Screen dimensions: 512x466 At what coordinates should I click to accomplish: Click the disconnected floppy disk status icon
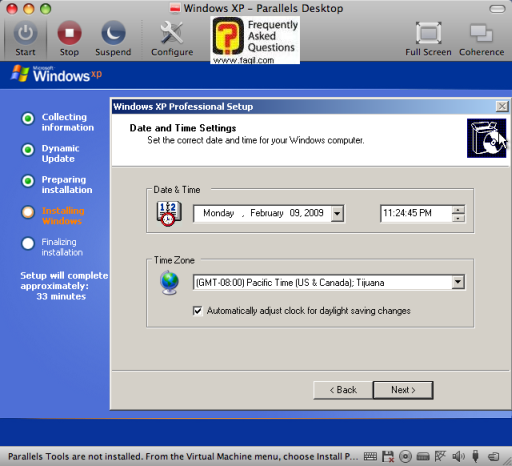[388, 456]
